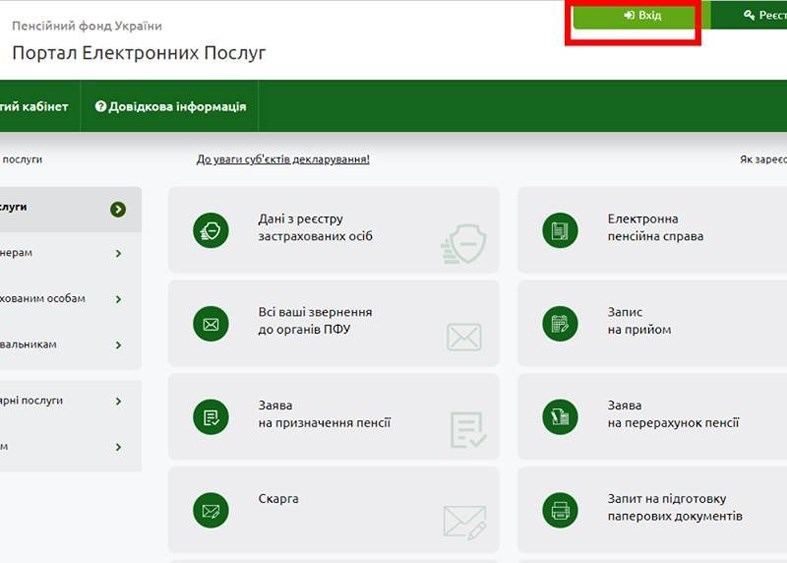Open Заява на призначення пенсії text
Screen dimensions: 787x563
pos(324,414)
